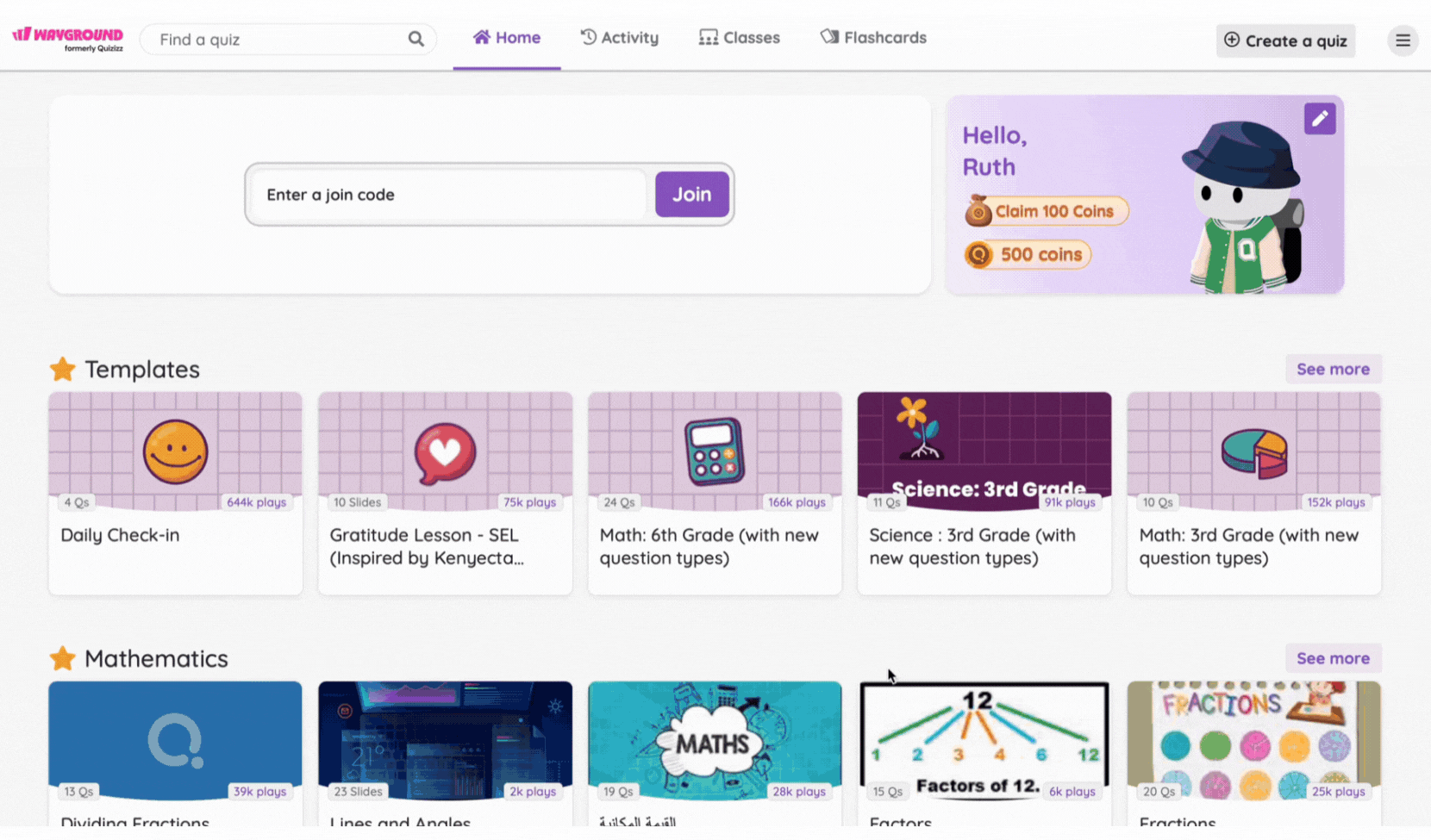Image resolution: width=1431 pixels, height=840 pixels.
Task: Click 'Math: 3rd Grade' card title
Action: (1248, 546)
